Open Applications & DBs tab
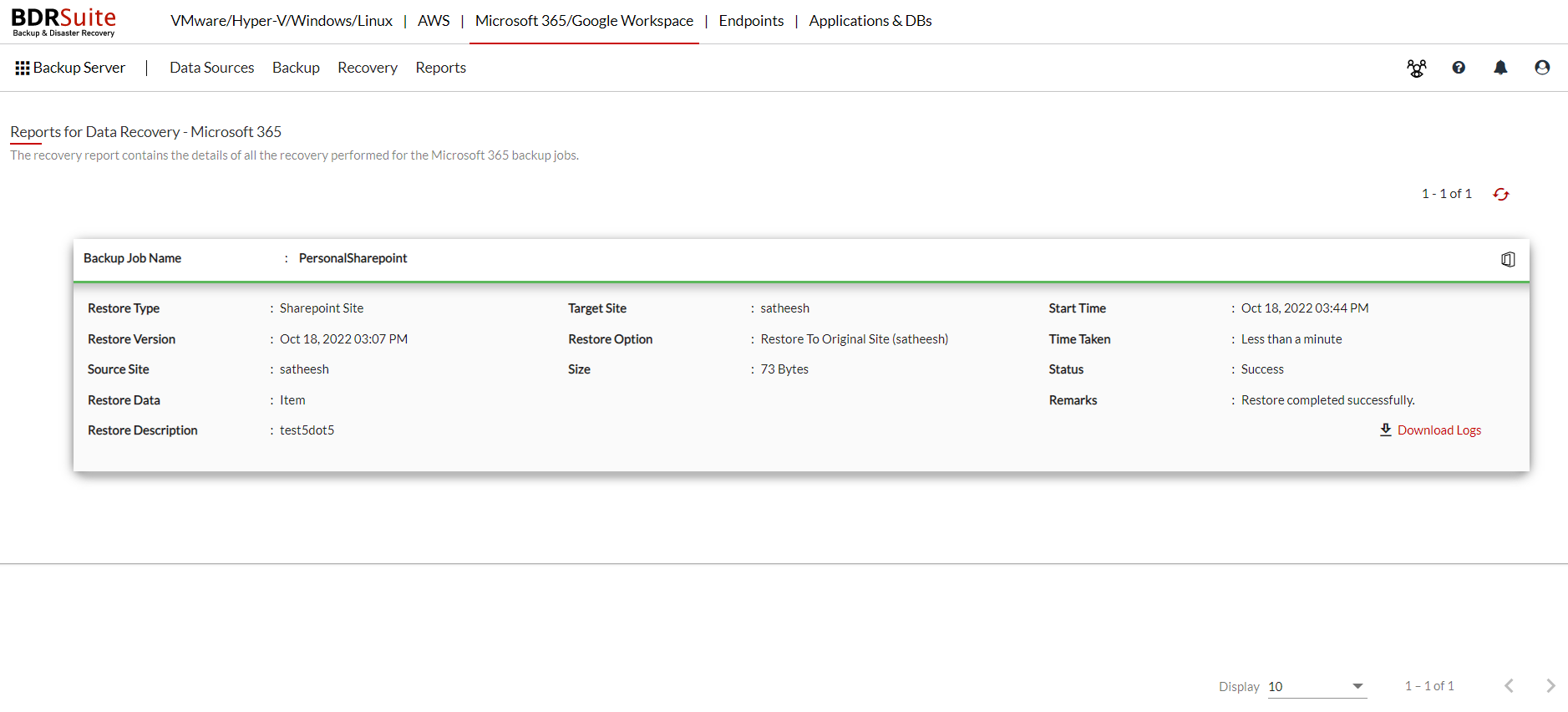Screen dimensions: 1568x712 870,21
